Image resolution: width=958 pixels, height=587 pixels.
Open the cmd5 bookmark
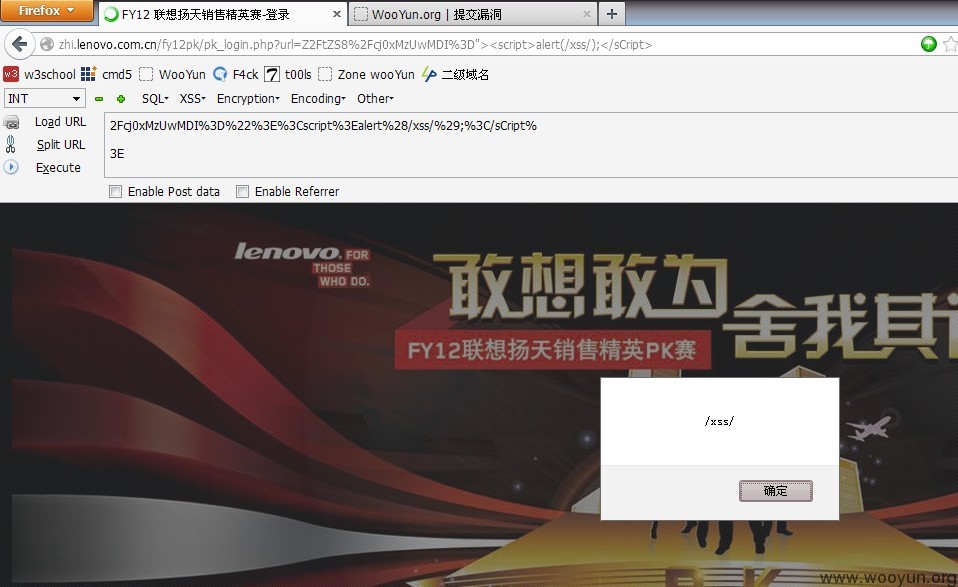coord(106,75)
